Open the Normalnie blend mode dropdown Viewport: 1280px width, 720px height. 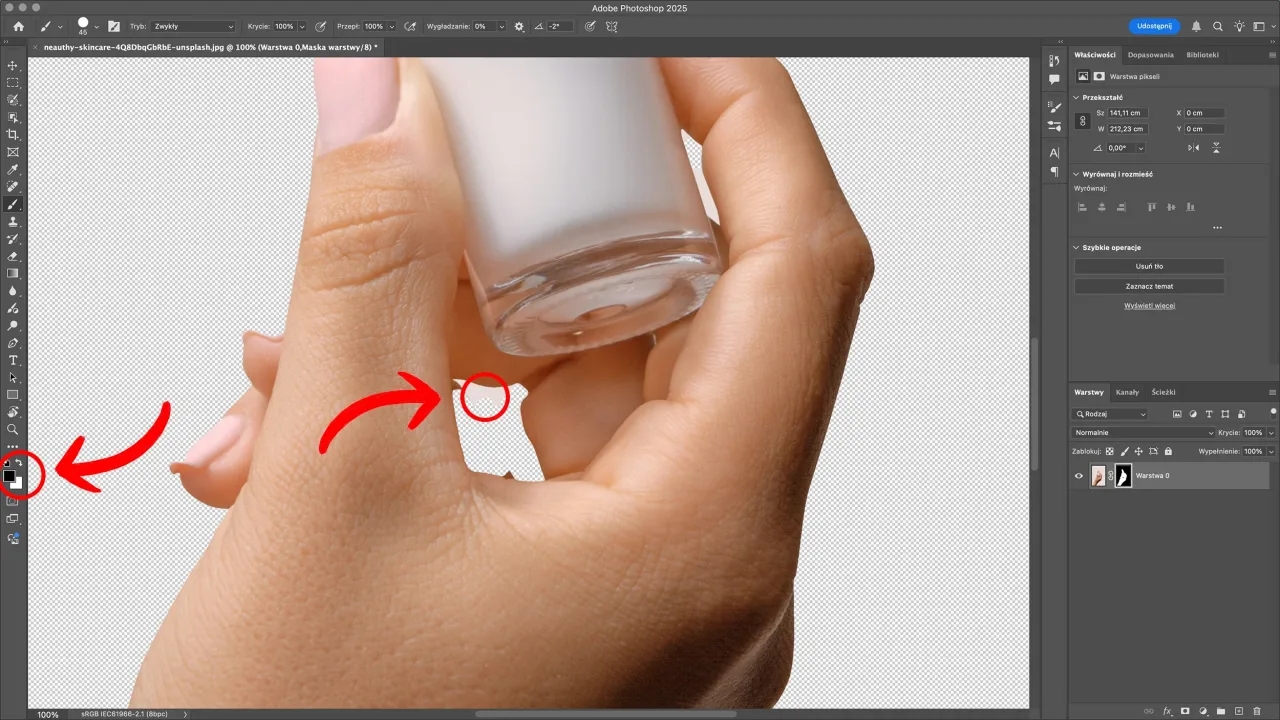1140,432
